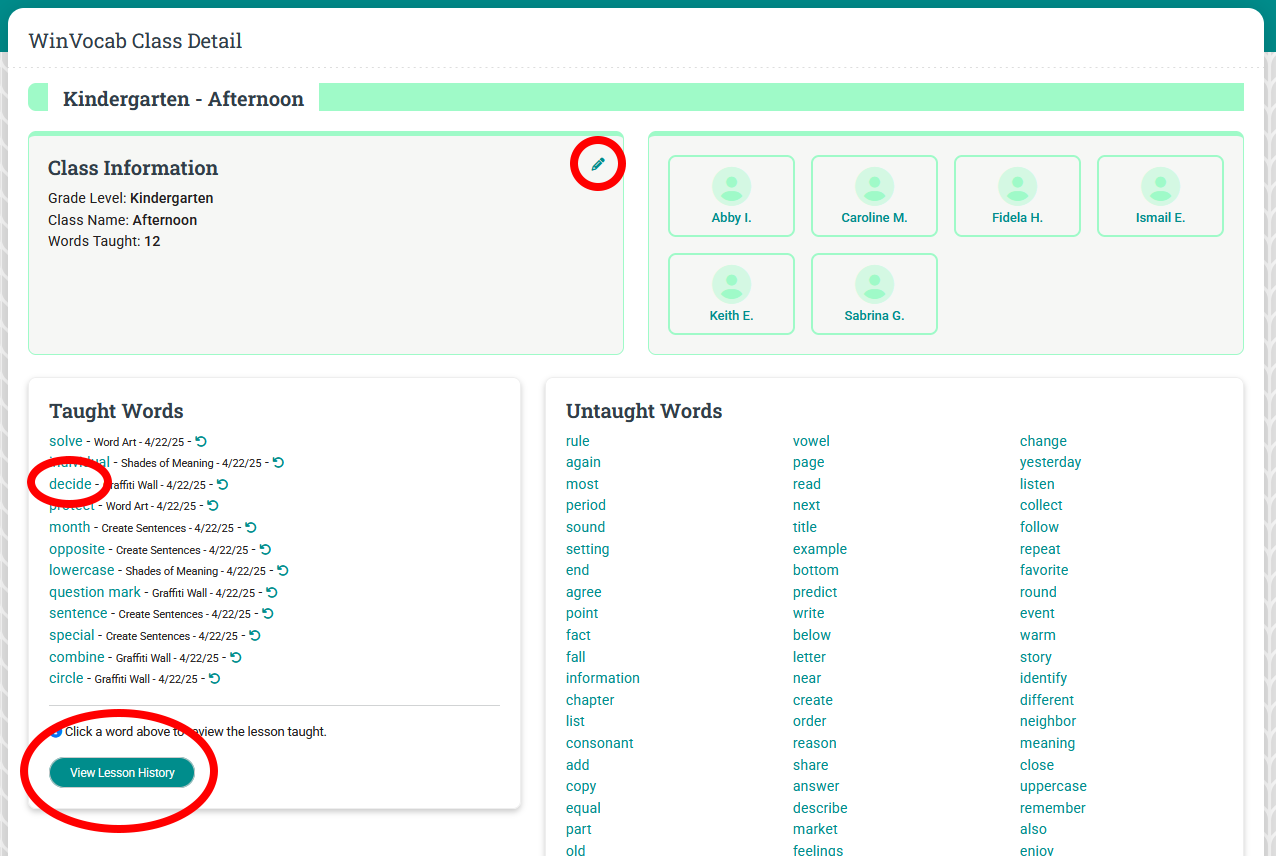Select the untaught word neighbor
1276x856 pixels.
pos(1048,721)
